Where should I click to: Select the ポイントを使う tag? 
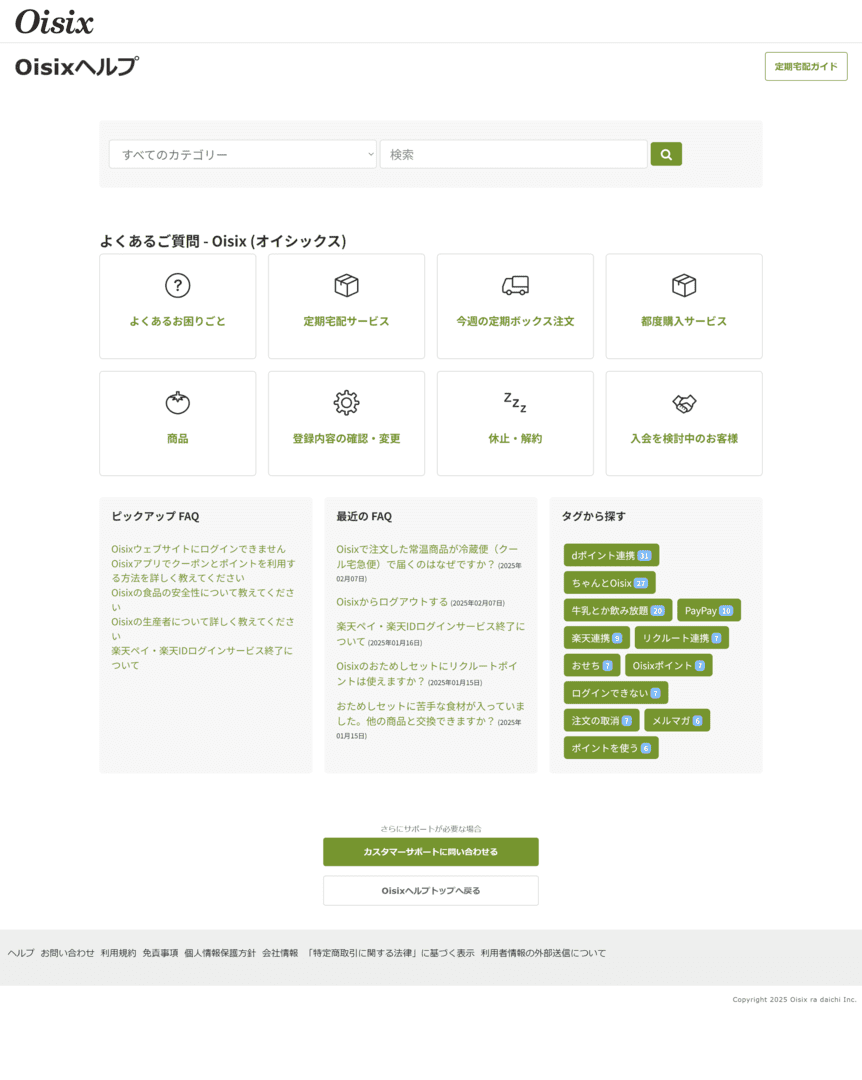[x=611, y=748]
